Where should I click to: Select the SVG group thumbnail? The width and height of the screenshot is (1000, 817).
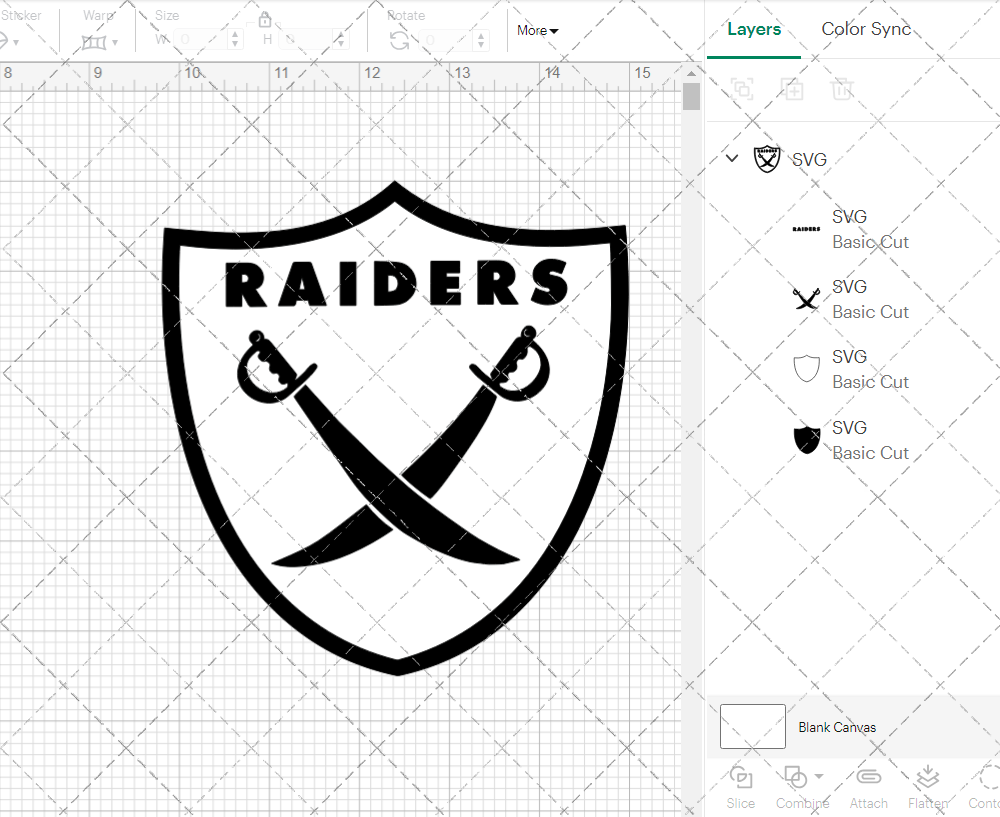point(767,159)
